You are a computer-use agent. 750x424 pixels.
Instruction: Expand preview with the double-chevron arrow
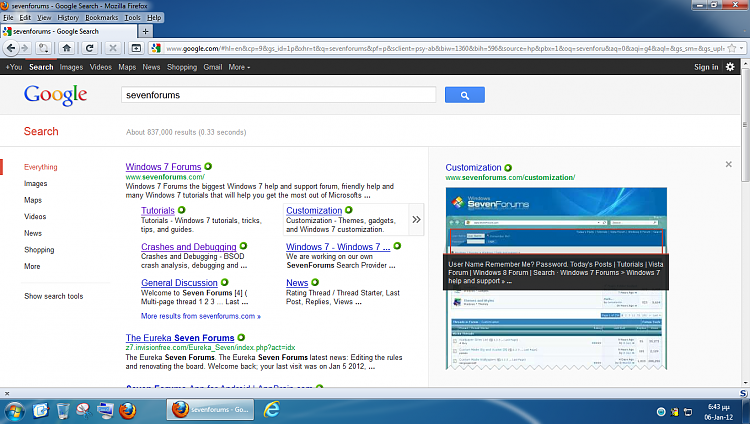tap(416, 219)
